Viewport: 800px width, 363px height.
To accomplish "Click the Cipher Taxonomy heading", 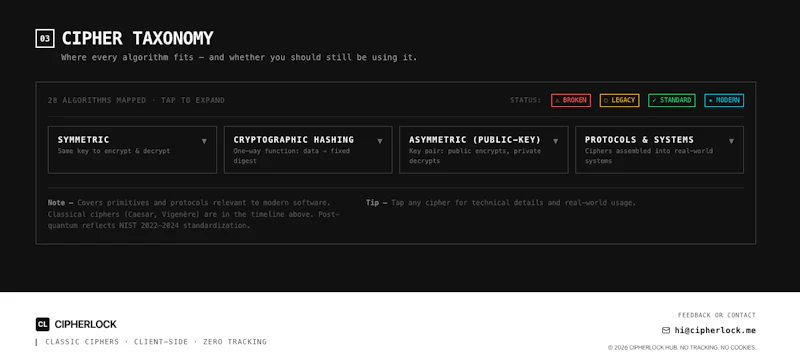I will point(138,38).
